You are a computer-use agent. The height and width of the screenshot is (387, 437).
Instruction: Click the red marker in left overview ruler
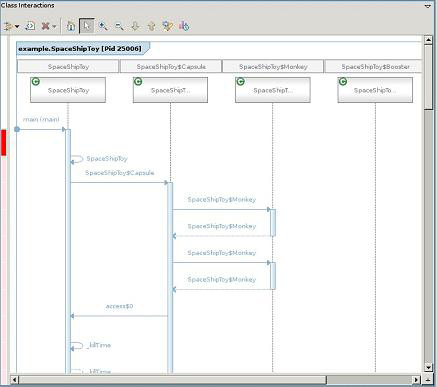point(4,143)
